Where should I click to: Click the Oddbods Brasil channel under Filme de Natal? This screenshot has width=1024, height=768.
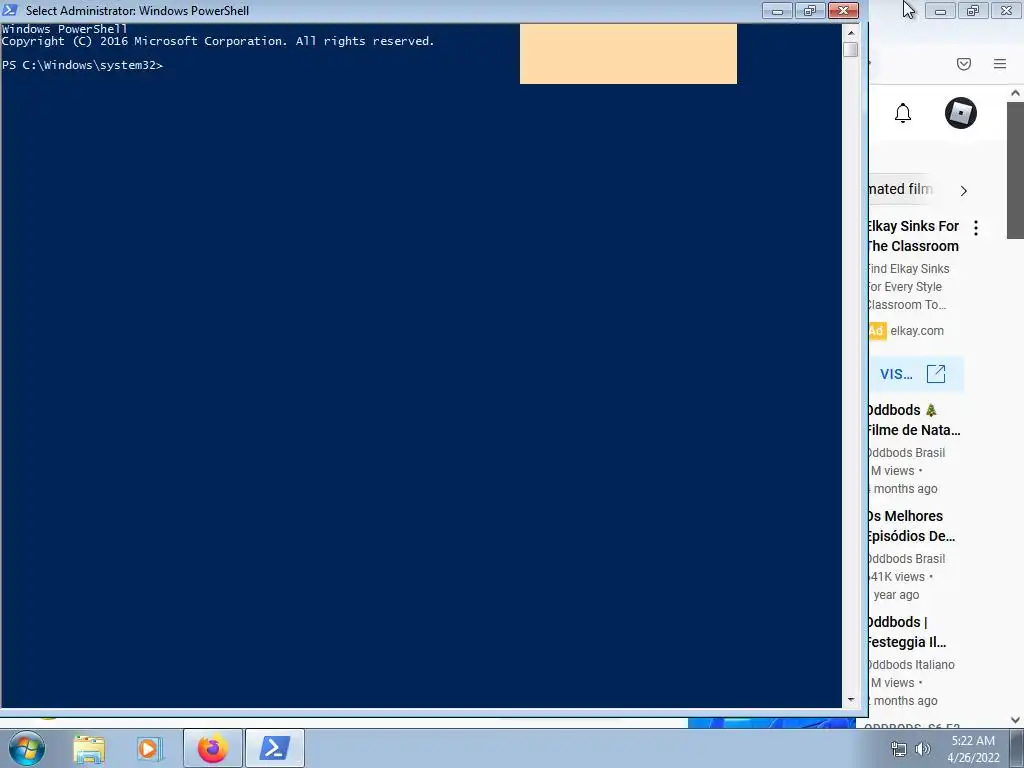coord(906,453)
